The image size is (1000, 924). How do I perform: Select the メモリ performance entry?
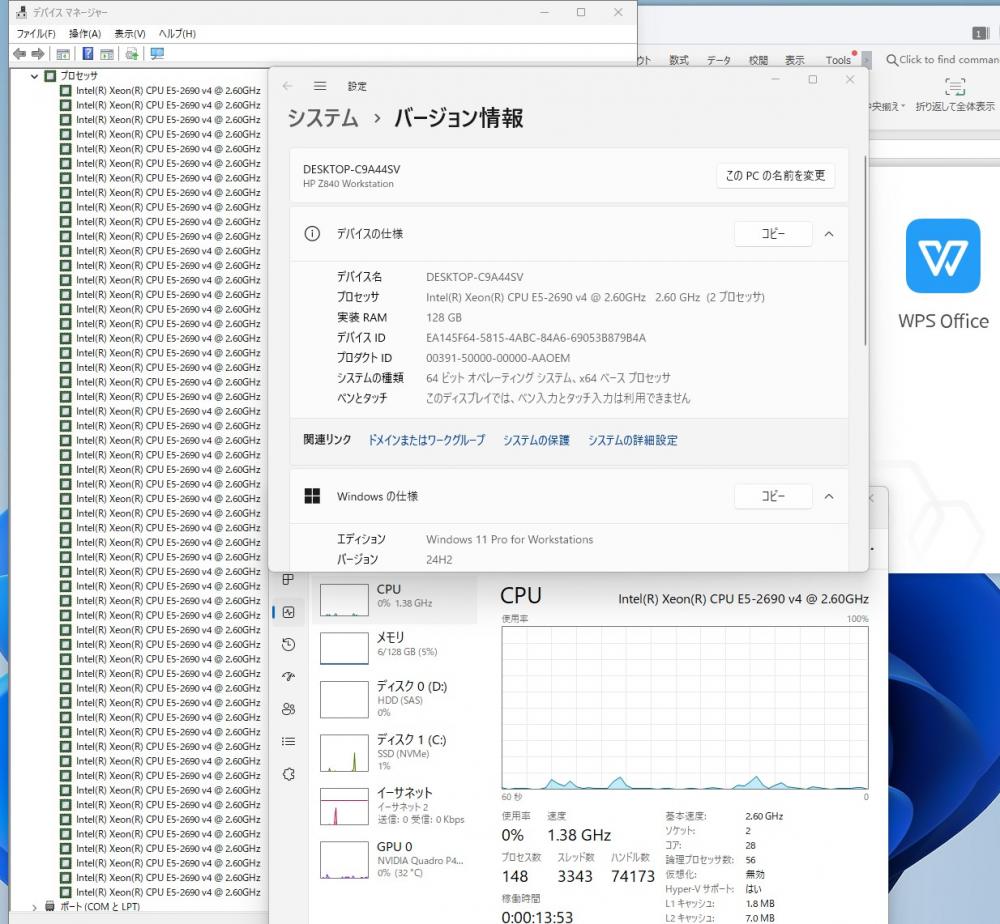tap(394, 648)
